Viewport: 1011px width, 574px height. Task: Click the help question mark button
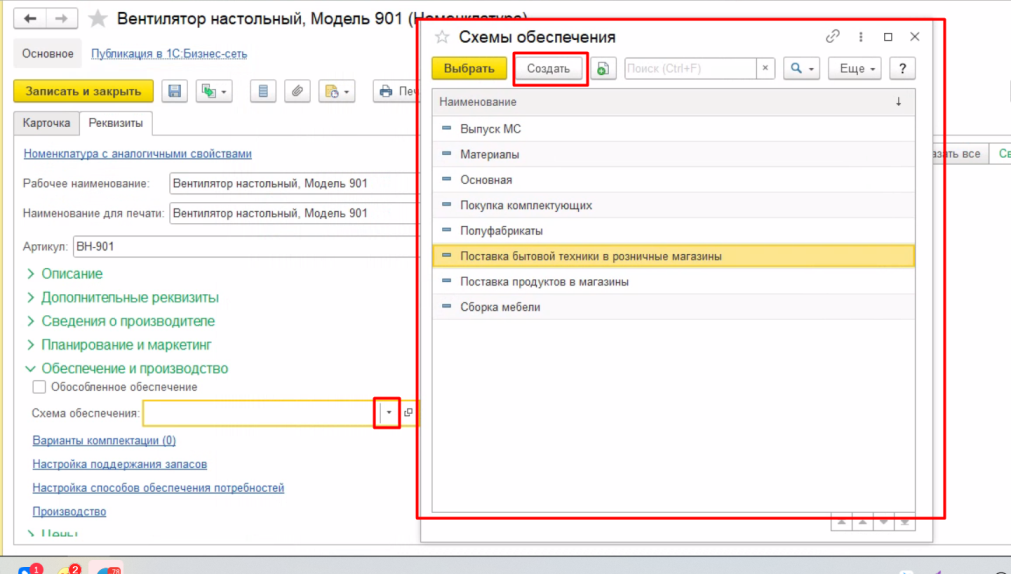(x=902, y=69)
